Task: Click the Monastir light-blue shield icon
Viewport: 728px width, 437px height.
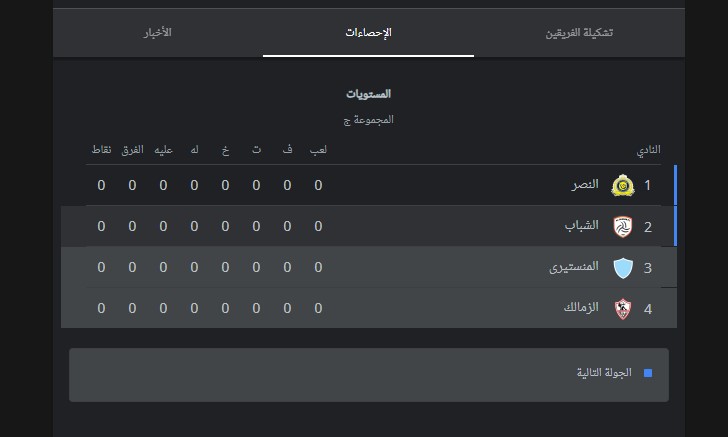Action: tap(623, 268)
